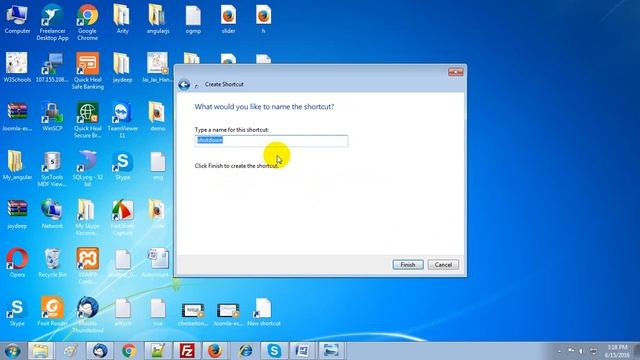
Task: Click the volume tray icon
Action: 581,351
